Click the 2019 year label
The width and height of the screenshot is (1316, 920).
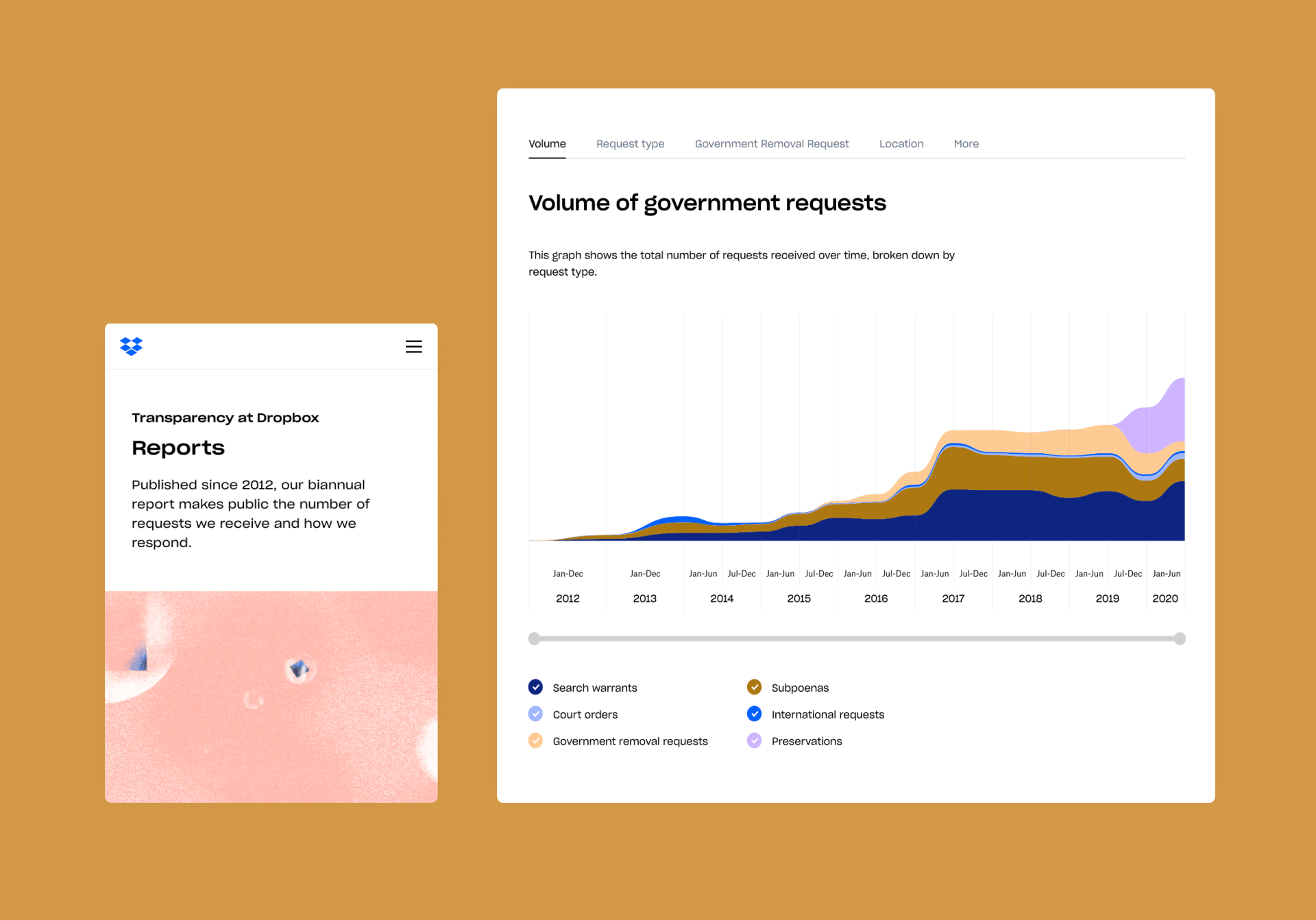point(1108,598)
